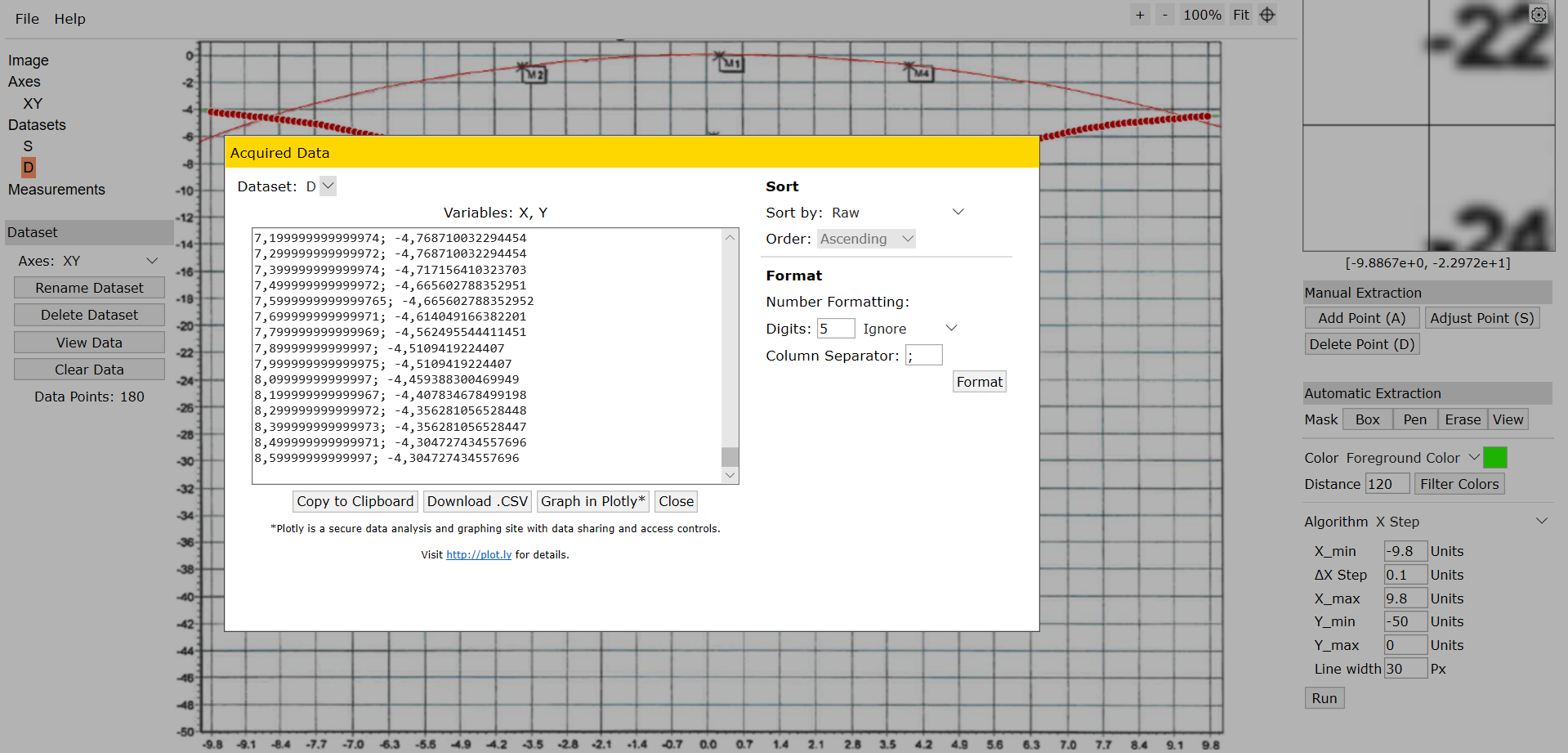Zoom out using the minus icon
This screenshot has width=1568, height=753.
(x=1164, y=14)
